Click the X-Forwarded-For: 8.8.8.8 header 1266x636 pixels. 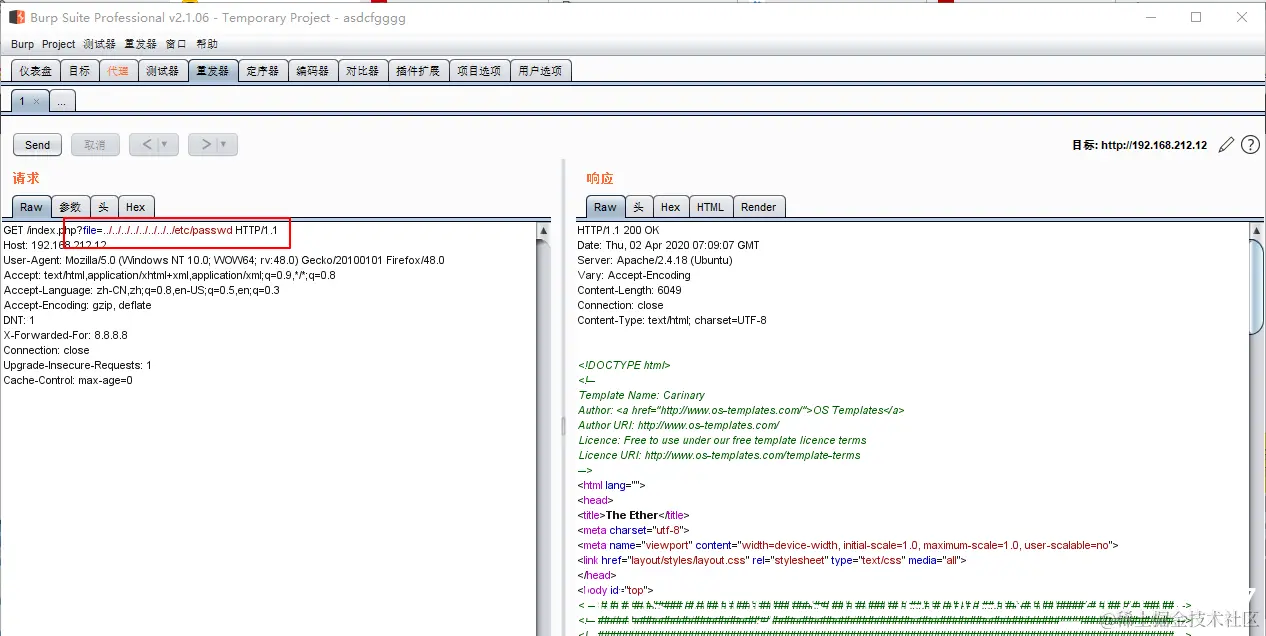tap(66, 336)
